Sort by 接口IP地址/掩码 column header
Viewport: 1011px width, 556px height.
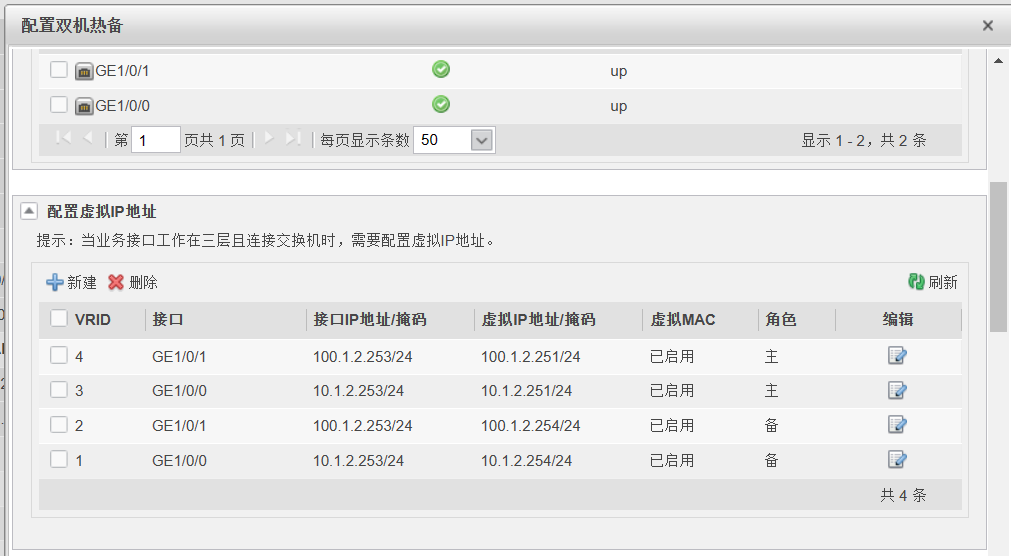(x=370, y=320)
